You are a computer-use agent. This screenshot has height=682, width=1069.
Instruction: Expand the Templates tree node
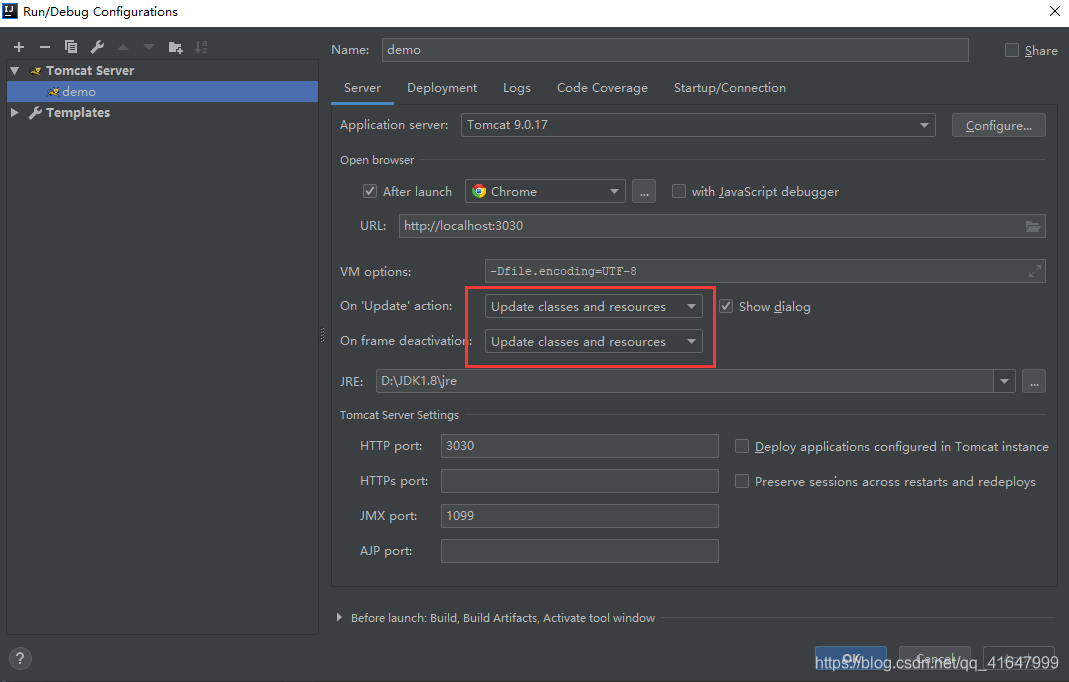click(16, 112)
